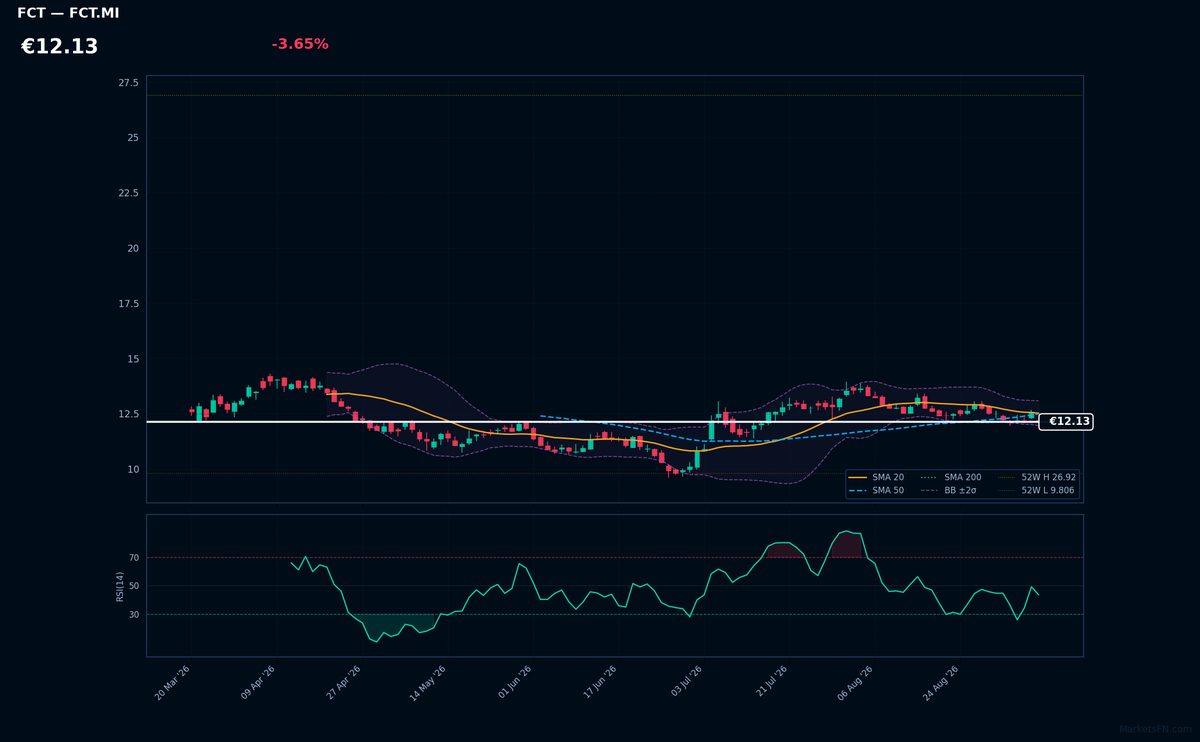Select the RSI 70 overbought level label
This screenshot has height=742, width=1200.
134,557
